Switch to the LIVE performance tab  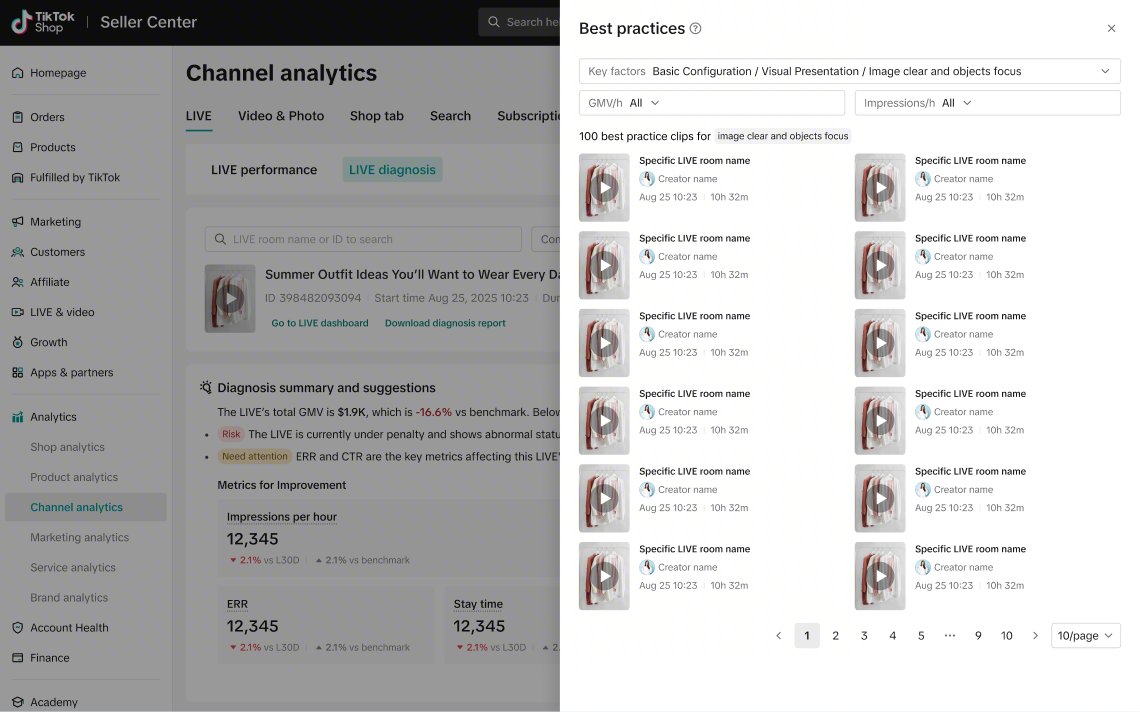(x=264, y=169)
